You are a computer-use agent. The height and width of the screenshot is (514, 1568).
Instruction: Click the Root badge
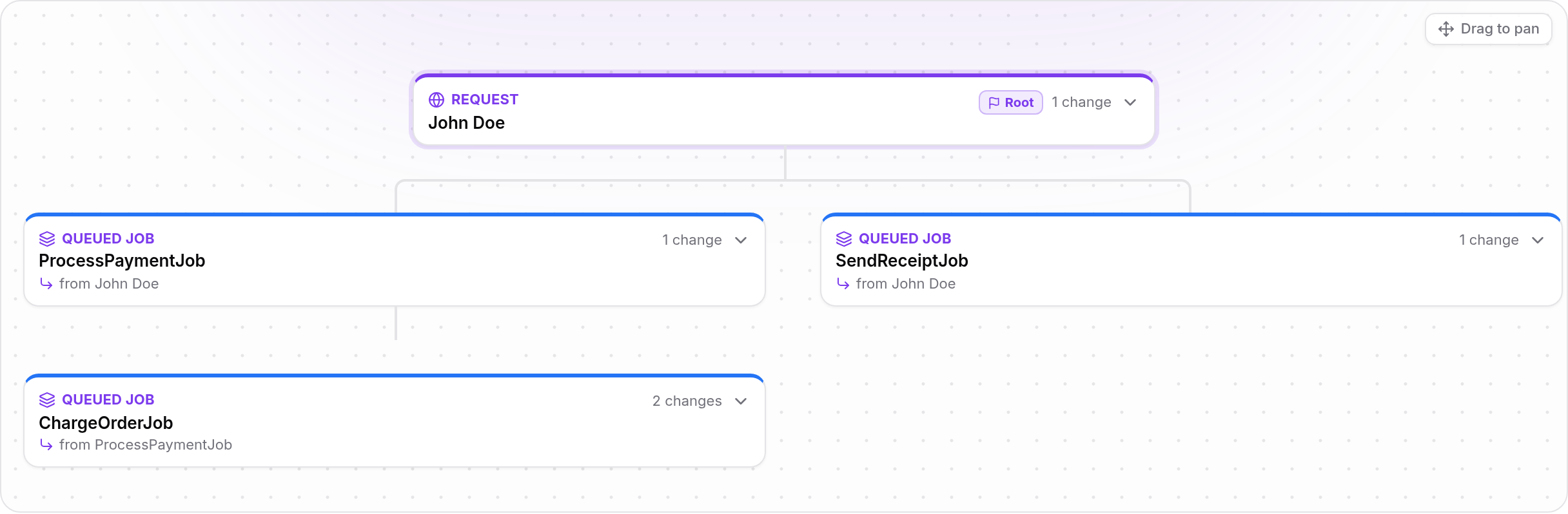click(x=1010, y=102)
